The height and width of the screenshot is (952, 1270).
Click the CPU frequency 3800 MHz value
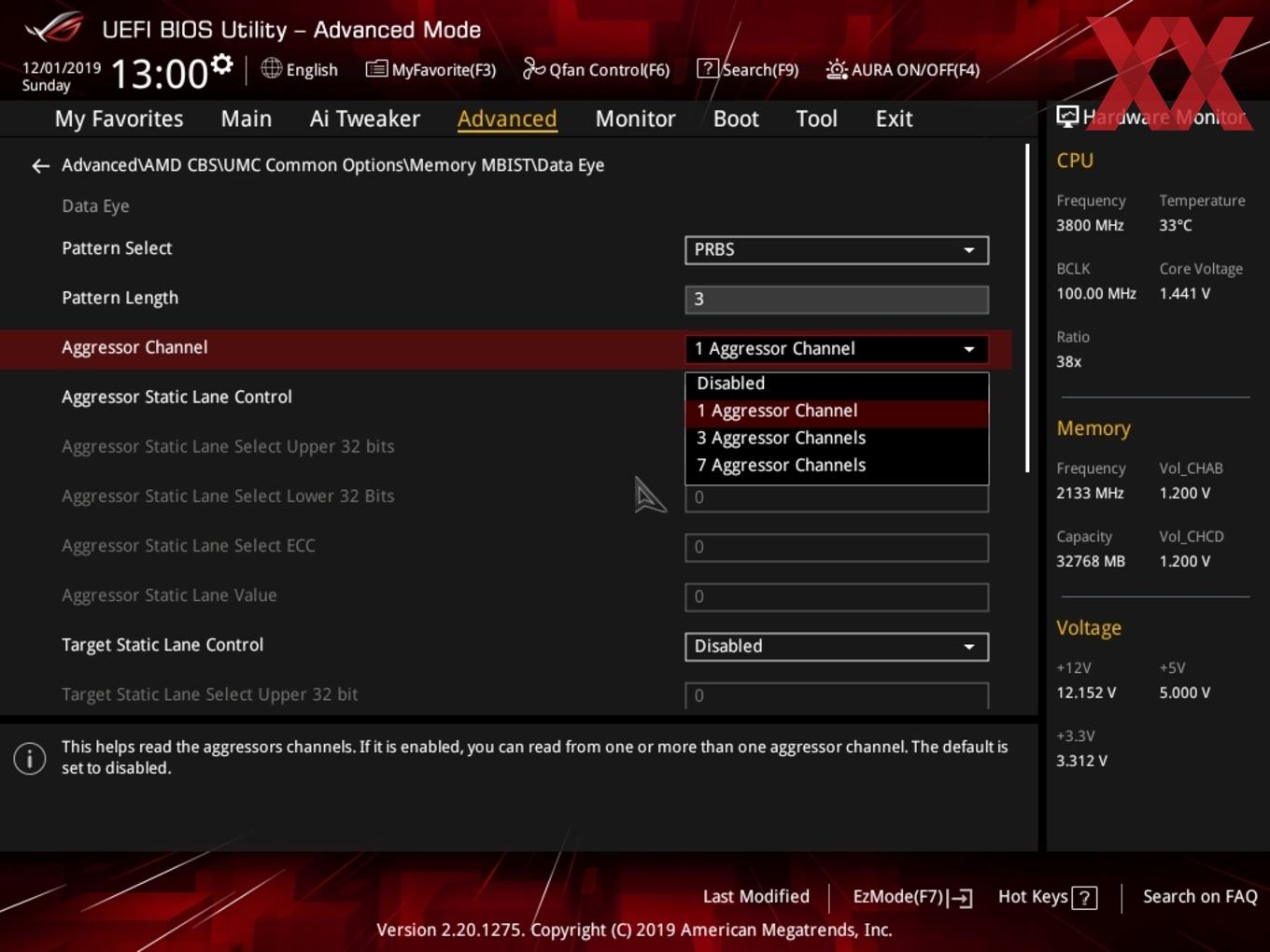coord(1090,225)
